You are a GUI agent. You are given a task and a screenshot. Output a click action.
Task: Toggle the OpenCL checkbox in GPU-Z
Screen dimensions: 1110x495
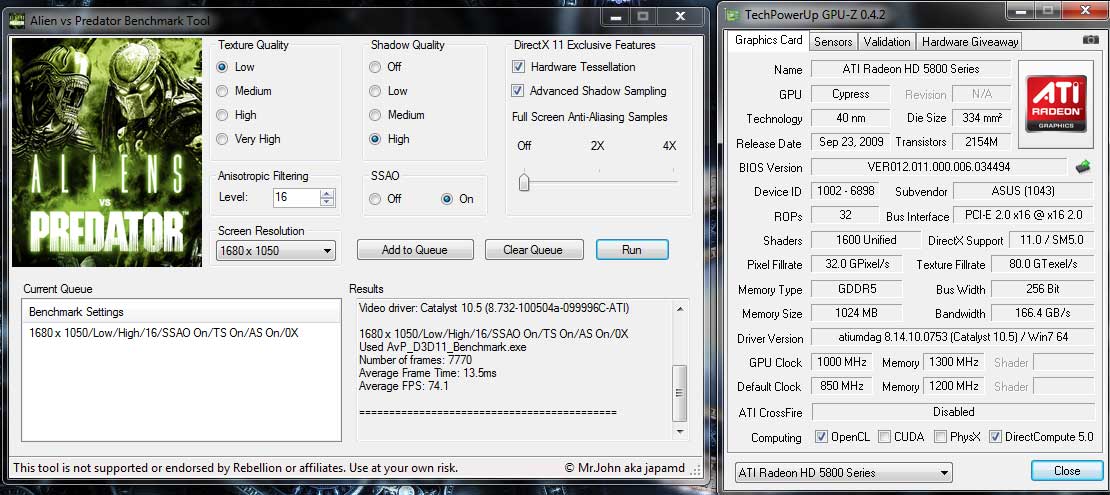point(821,437)
